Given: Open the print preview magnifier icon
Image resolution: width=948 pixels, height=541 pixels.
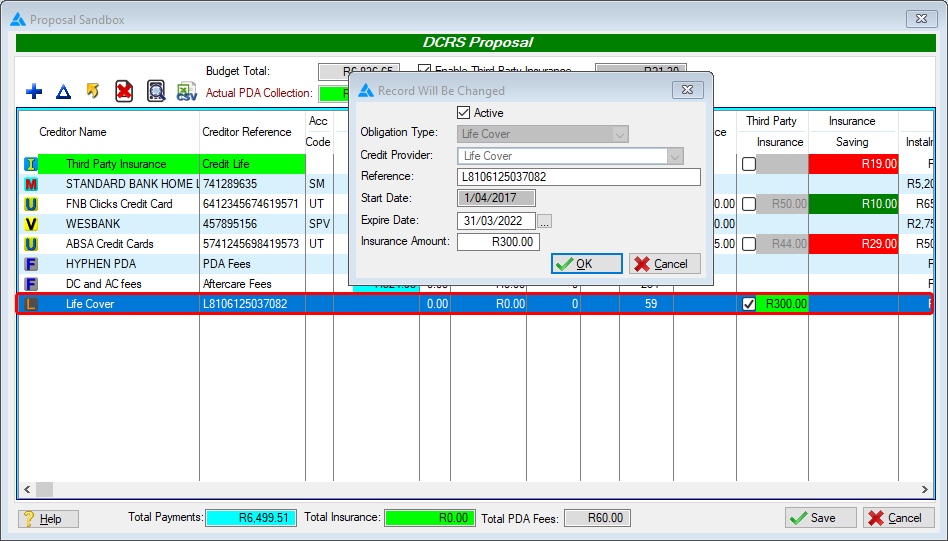Looking at the screenshot, I should [x=156, y=92].
